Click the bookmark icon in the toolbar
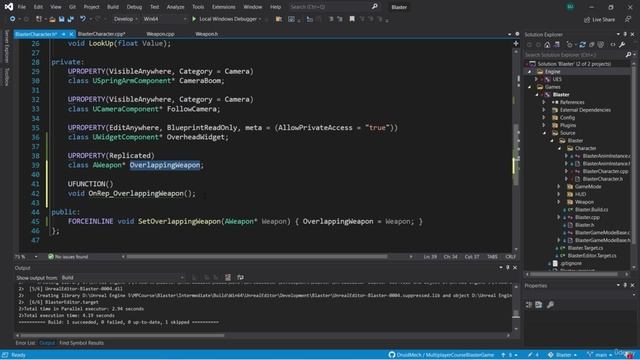The height and width of the screenshot is (360, 640). (x=352, y=19)
